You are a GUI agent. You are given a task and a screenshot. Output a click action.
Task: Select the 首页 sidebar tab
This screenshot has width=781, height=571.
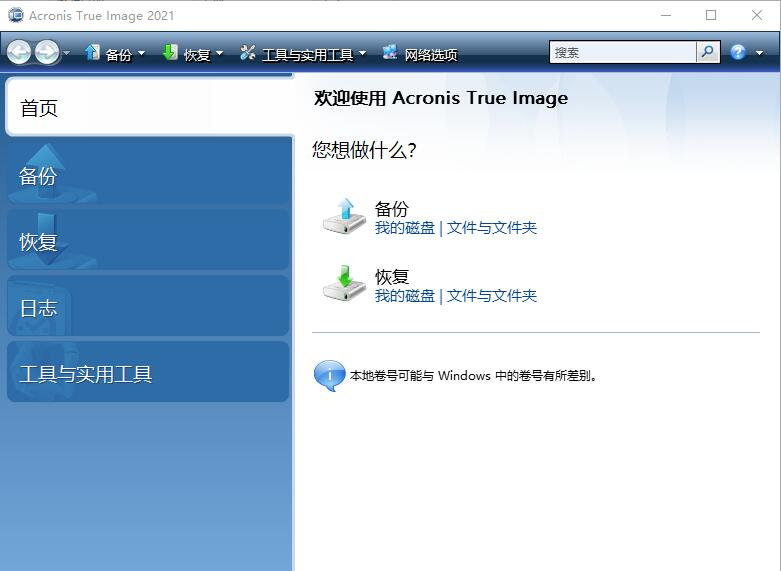pos(149,107)
